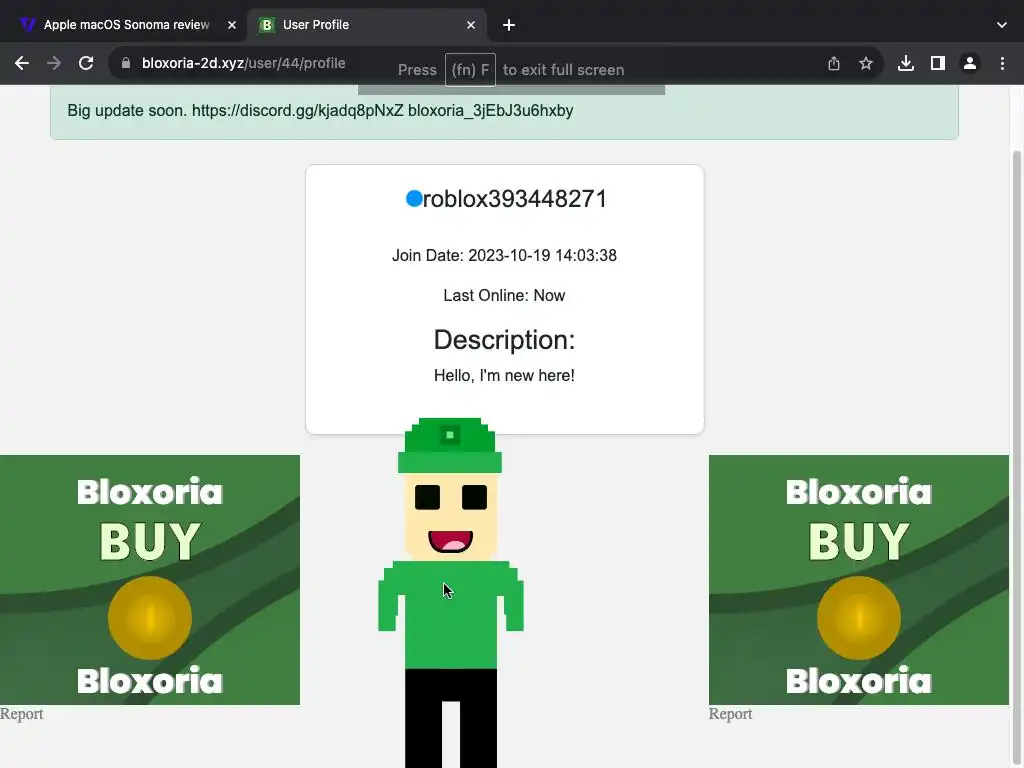Click the Hello, I'm new here! text
Image resolution: width=1024 pixels, height=768 pixels.
click(x=504, y=376)
